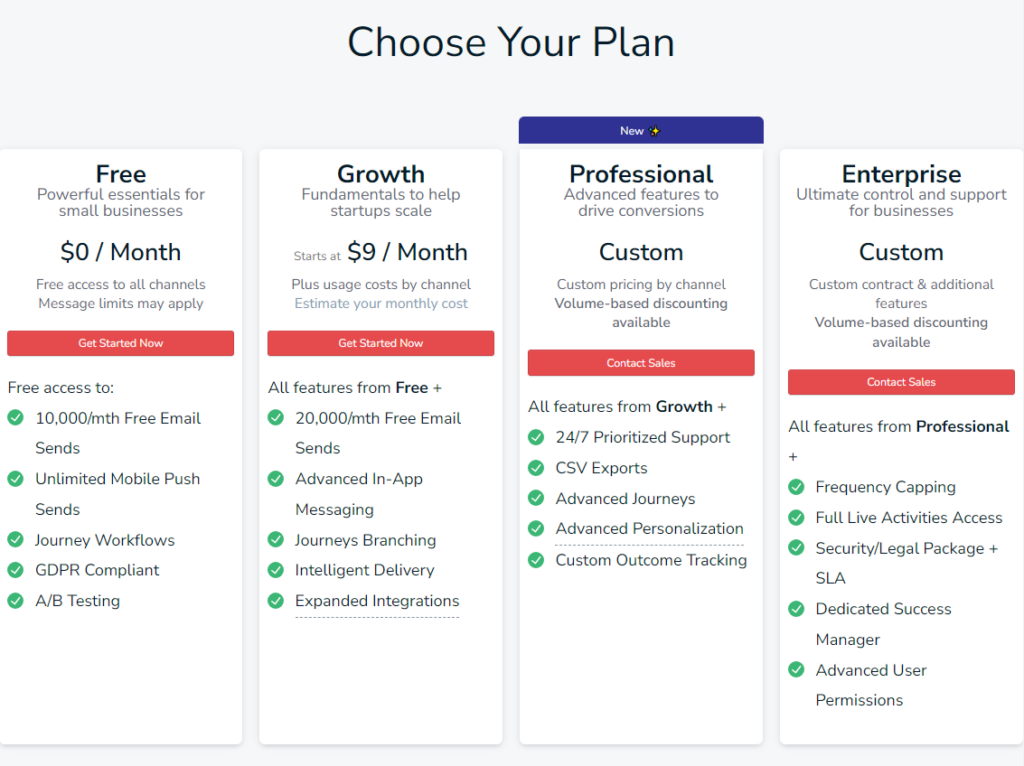Click the check icon beside Journey Workflows
The width and height of the screenshot is (1024, 766).
[x=16, y=539]
